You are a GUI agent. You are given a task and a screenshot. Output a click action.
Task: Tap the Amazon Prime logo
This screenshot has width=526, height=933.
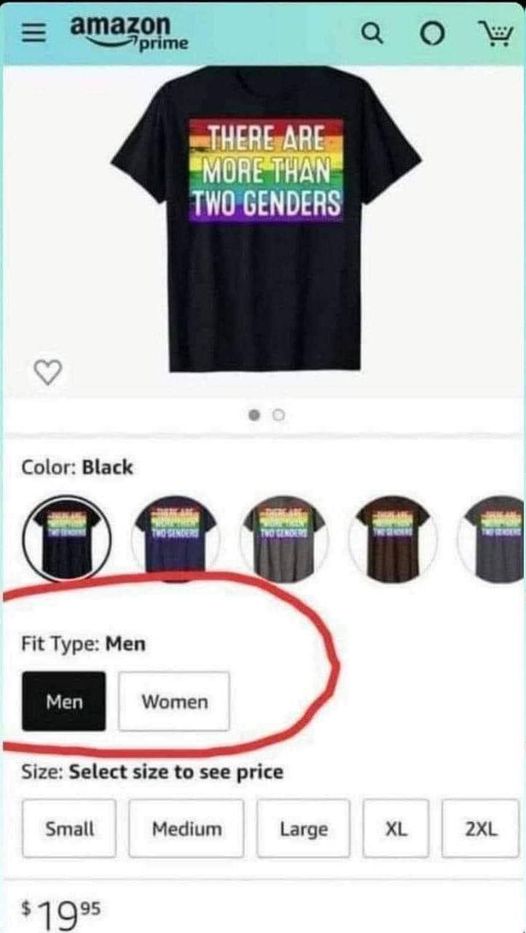[x=129, y=33]
